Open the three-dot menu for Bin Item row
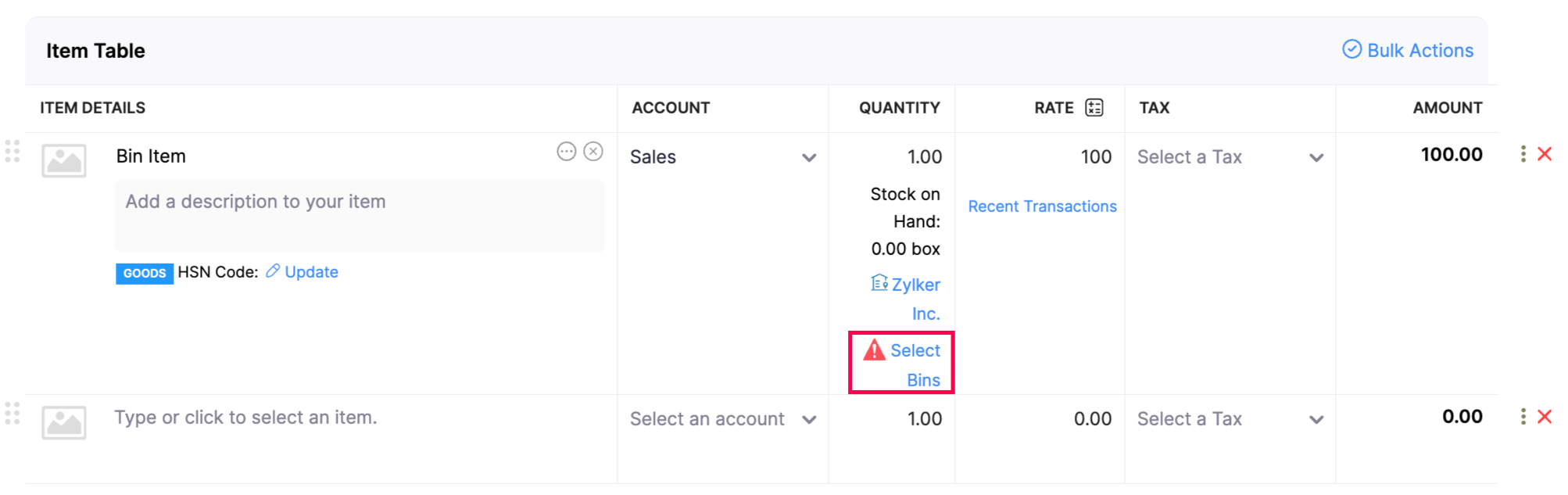This screenshot has width=1568, height=495. (x=1523, y=154)
